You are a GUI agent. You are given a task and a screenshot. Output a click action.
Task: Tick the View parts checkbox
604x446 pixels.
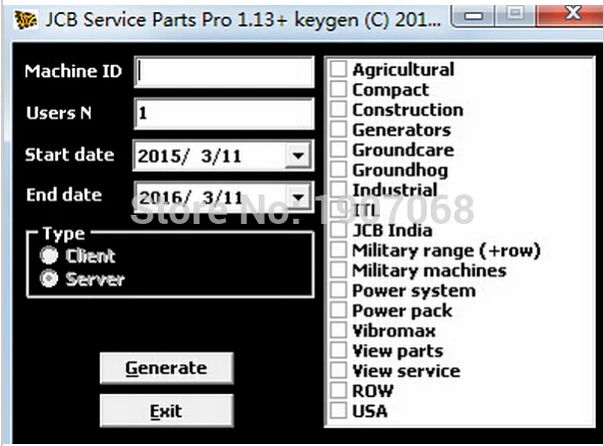coord(339,350)
